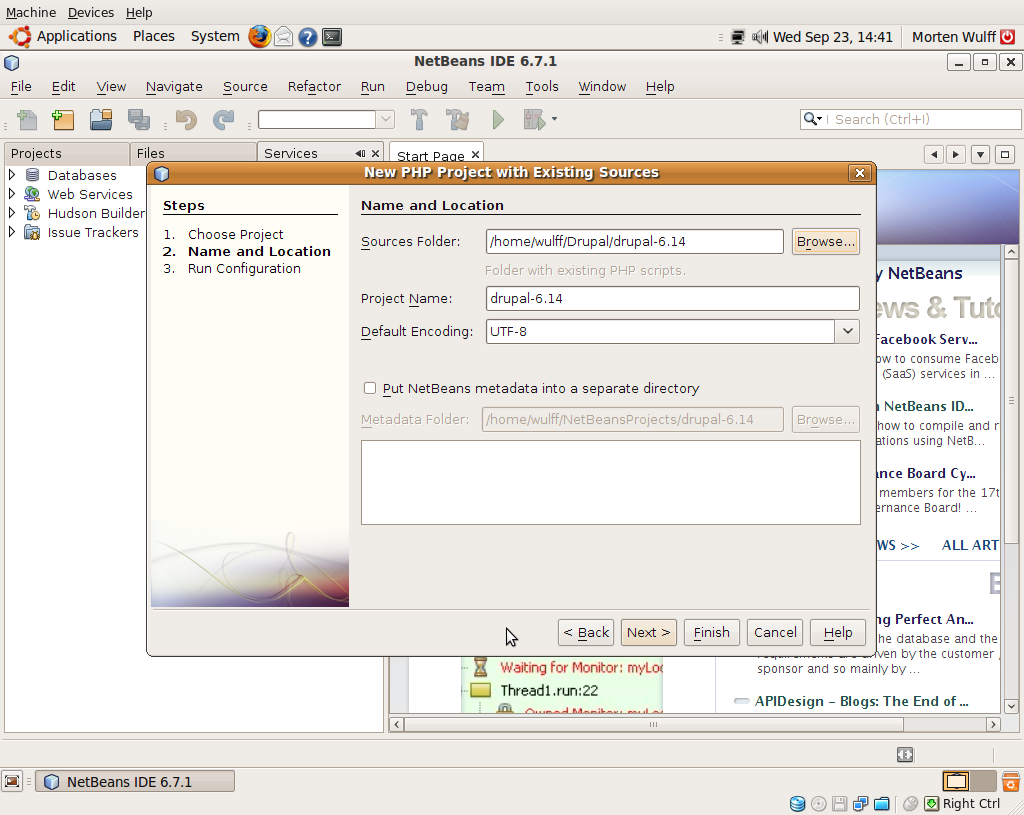The image size is (1024, 815).
Task: Toggle Put NetBeans metadata into separate directory
Action: [x=370, y=388]
